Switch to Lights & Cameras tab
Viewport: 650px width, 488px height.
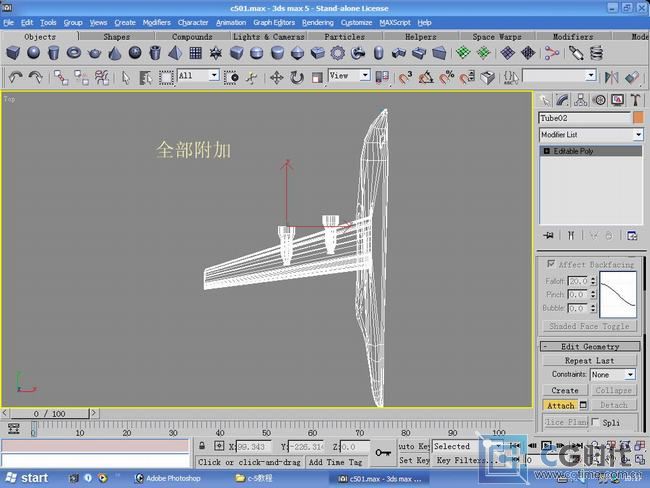269,36
